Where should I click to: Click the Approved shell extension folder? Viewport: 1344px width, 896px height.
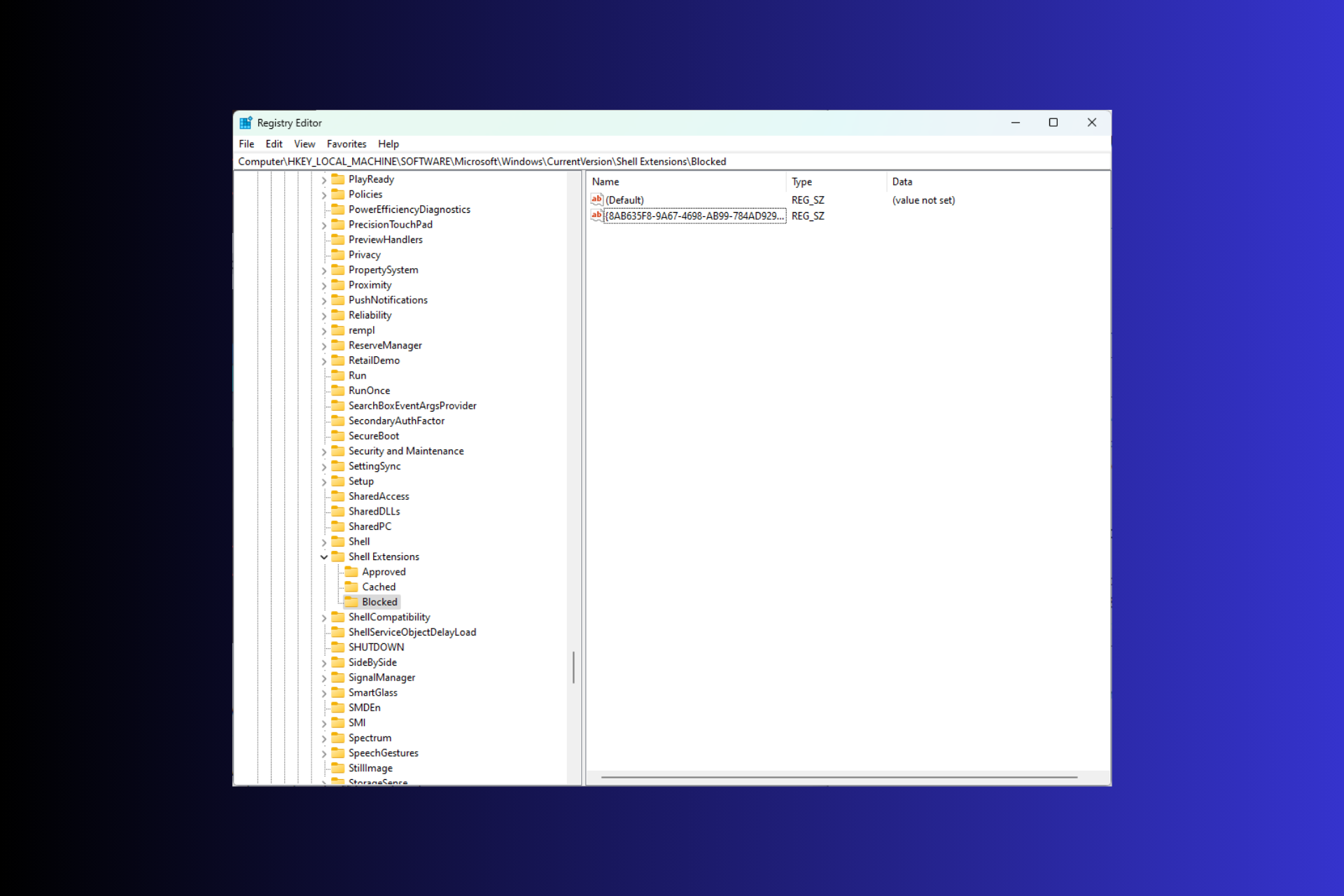pyautogui.click(x=384, y=571)
